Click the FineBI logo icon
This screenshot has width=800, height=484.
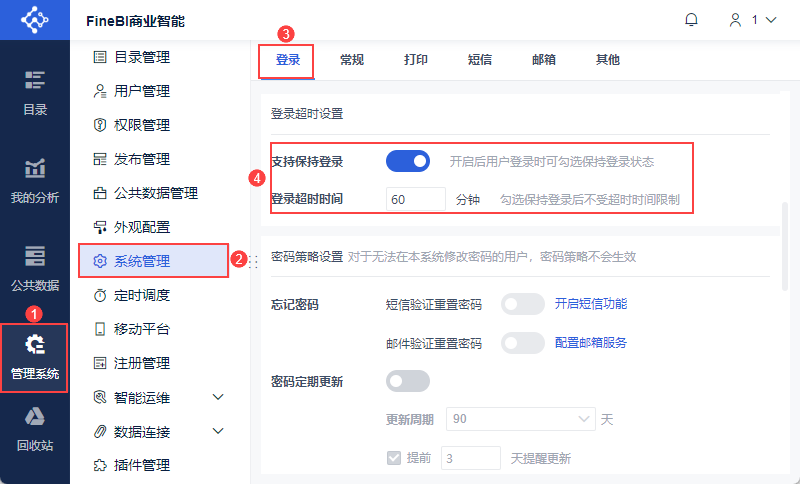click(x=35, y=20)
